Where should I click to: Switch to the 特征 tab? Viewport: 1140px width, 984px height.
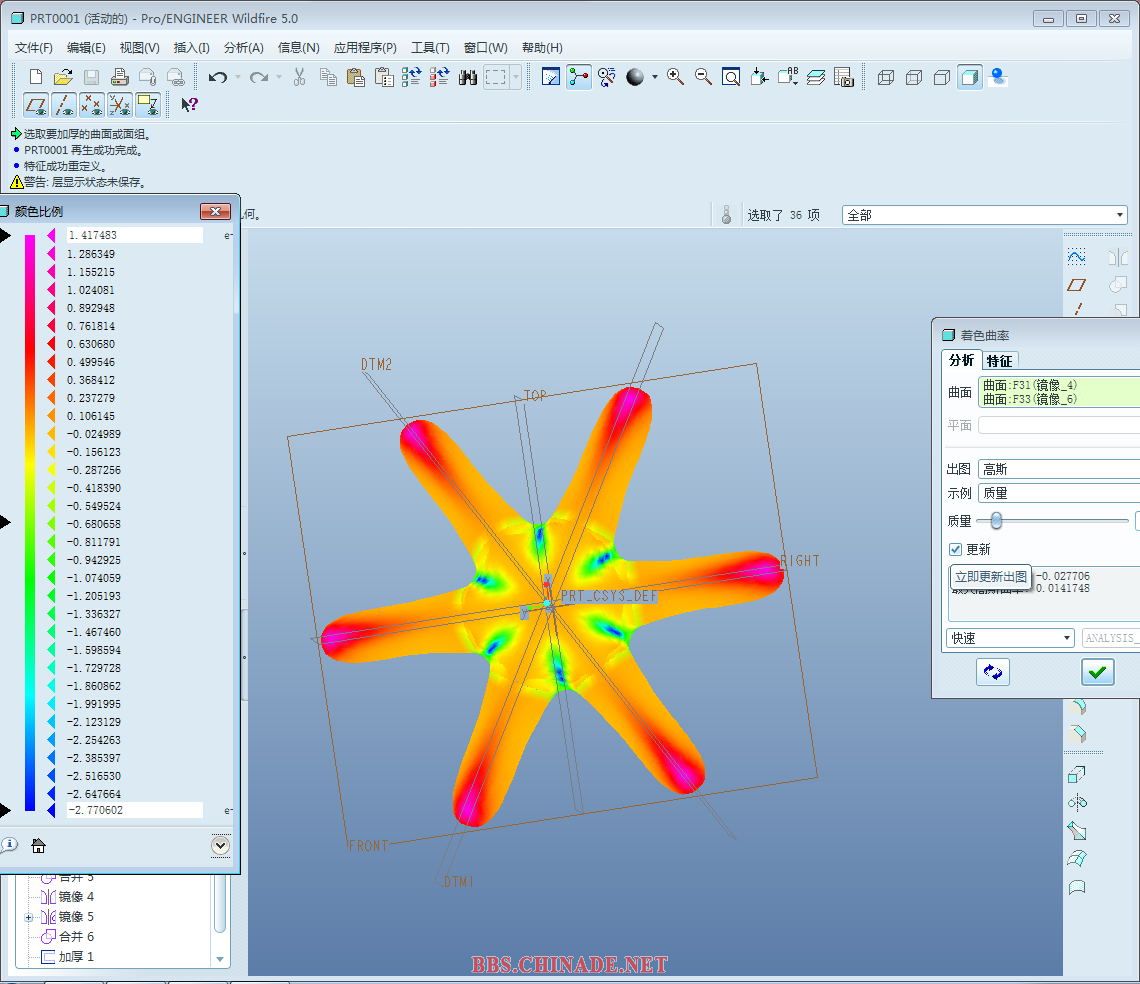(x=999, y=361)
